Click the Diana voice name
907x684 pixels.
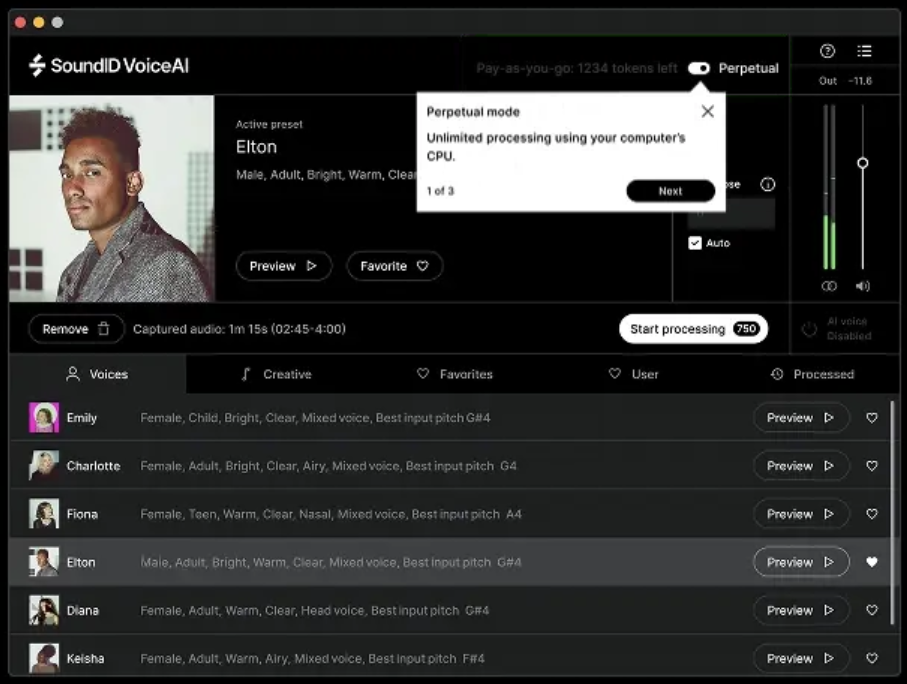[83, 611]
